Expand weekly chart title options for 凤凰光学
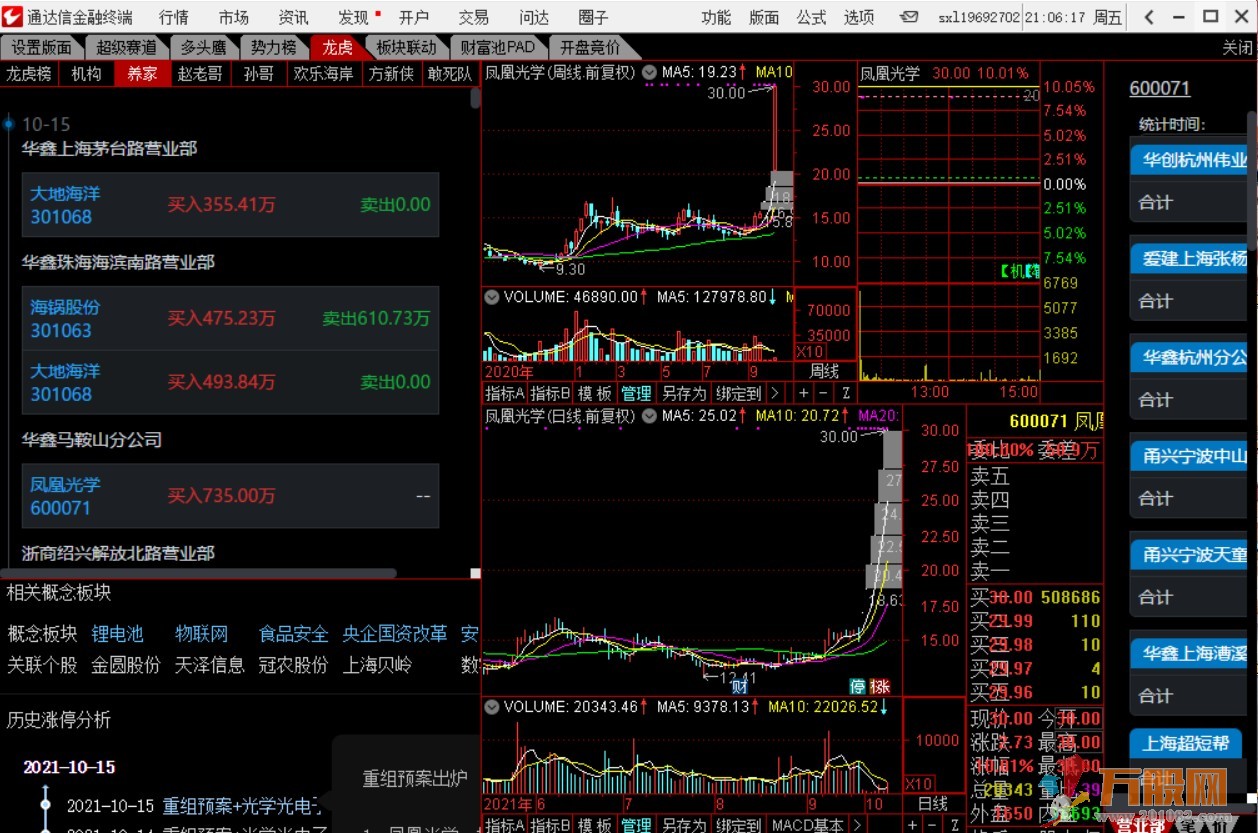Screen dimensions: 1258x833 pyautogui.click(x=650, y=72)
